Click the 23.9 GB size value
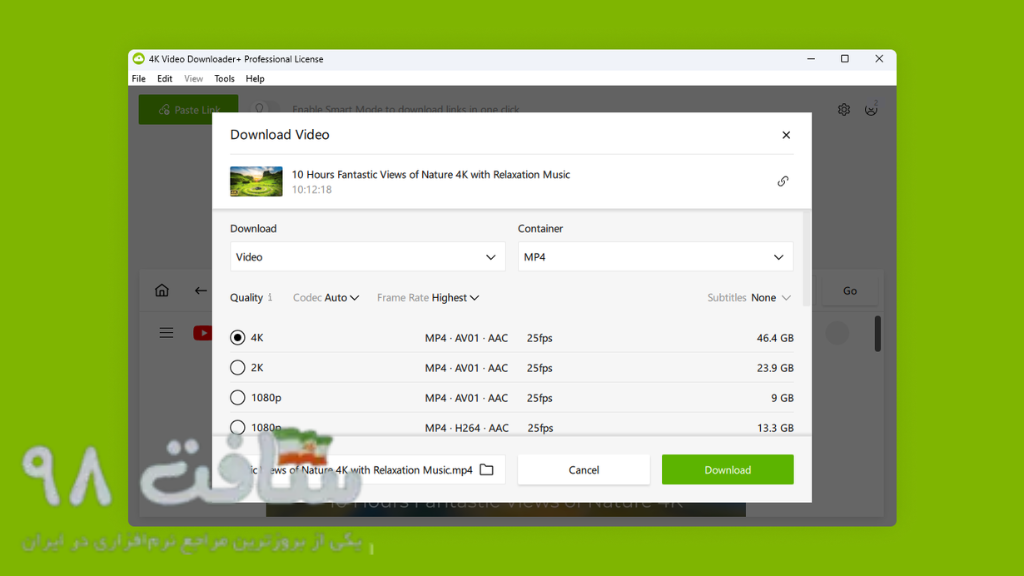1024x576 pixels. point(775,368)
